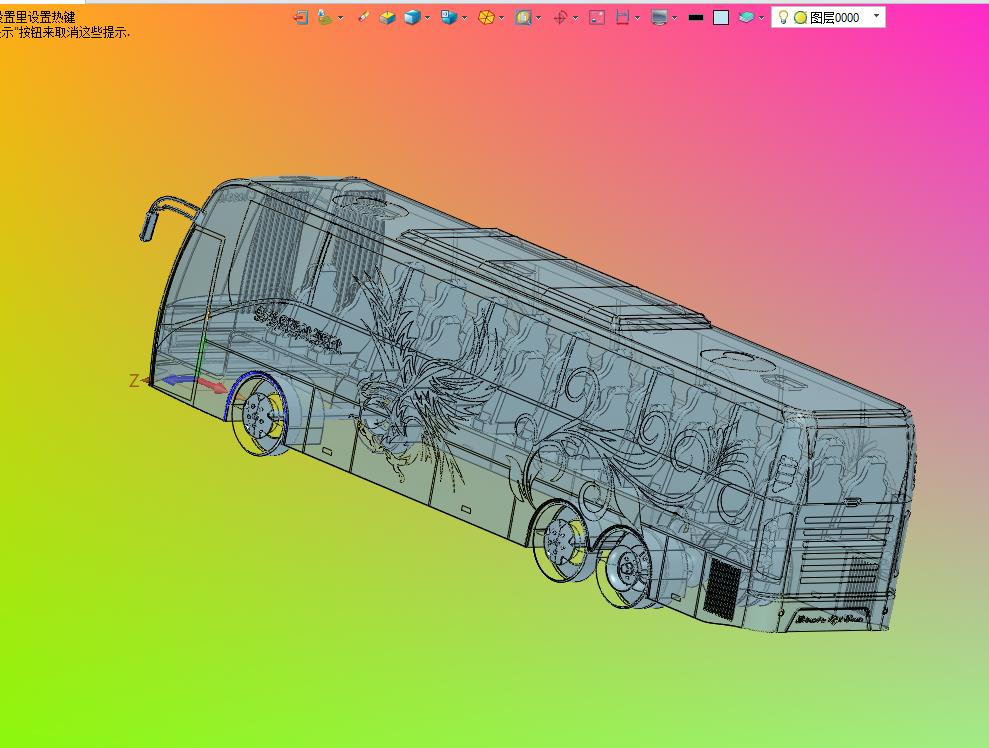
Task: Open dropdown arrow beside paint-bucket icon
Action: pos(341,18)
